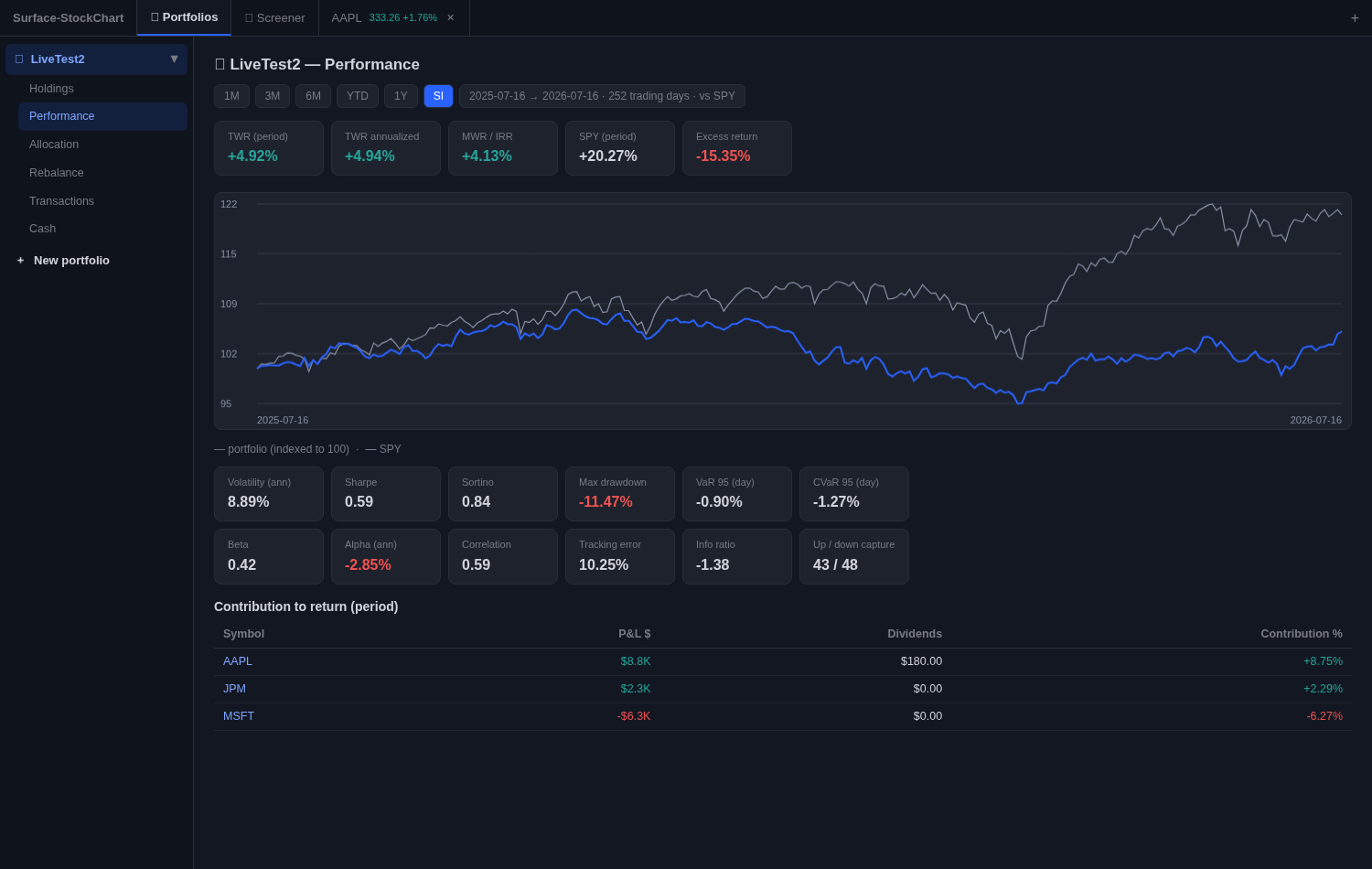Click the Up / down capture card
This screenshot has height=869, width=1372.
(854, 556)
